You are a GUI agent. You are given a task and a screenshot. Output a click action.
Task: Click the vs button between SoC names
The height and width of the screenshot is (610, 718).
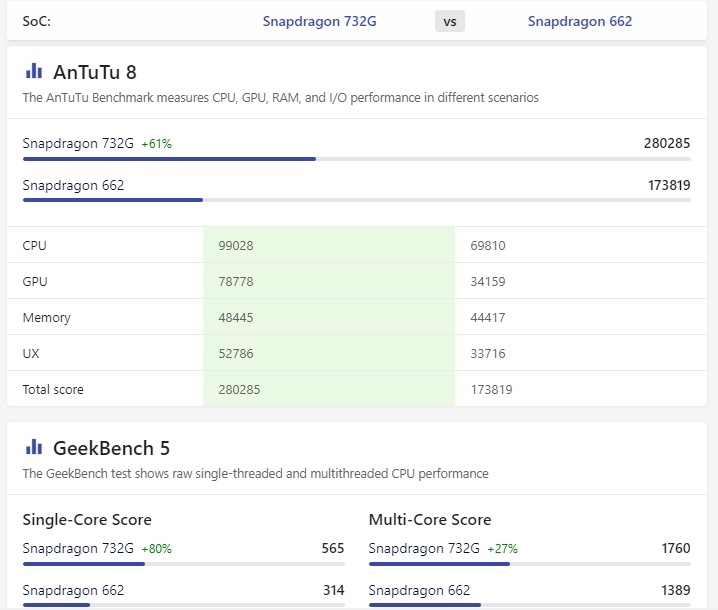[x=450, y=22]
